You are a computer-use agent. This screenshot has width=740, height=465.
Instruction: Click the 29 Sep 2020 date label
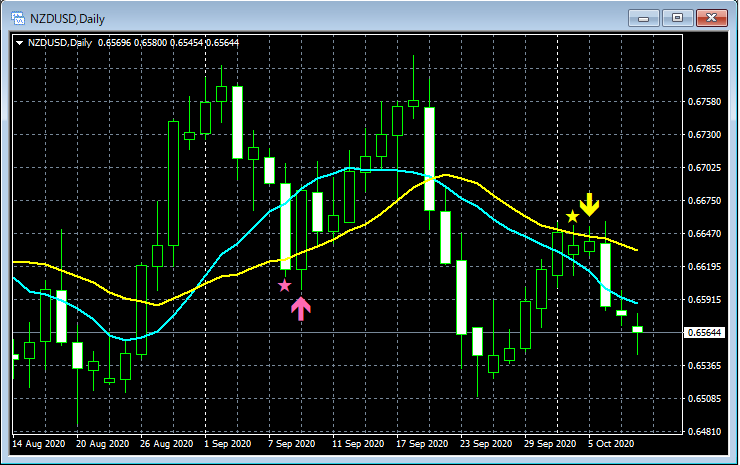550,444
